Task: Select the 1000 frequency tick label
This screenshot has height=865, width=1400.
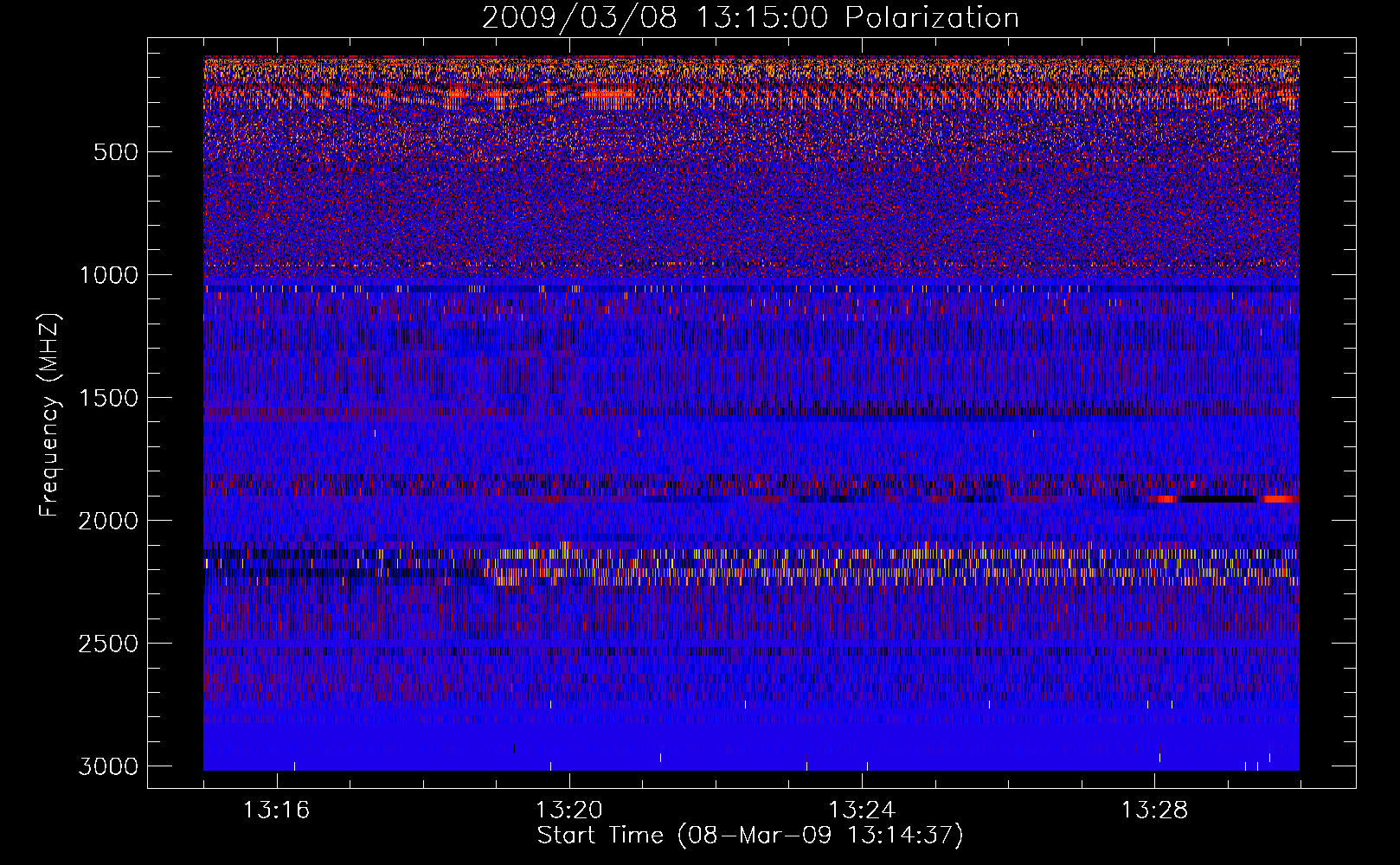Action: (108, 275)
